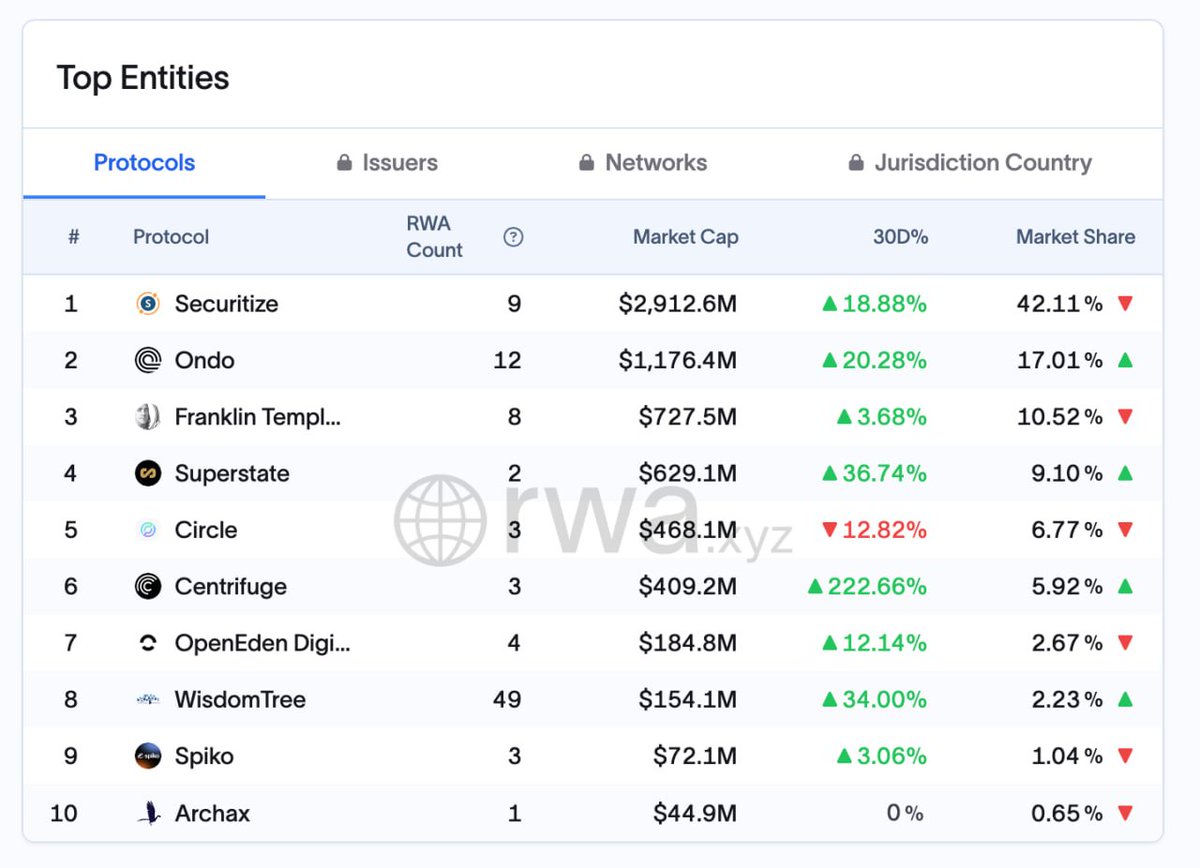Open the OpenEden Digital protocol link
Viewport: 1200px width, 868px height.
(x=262, y=643)
